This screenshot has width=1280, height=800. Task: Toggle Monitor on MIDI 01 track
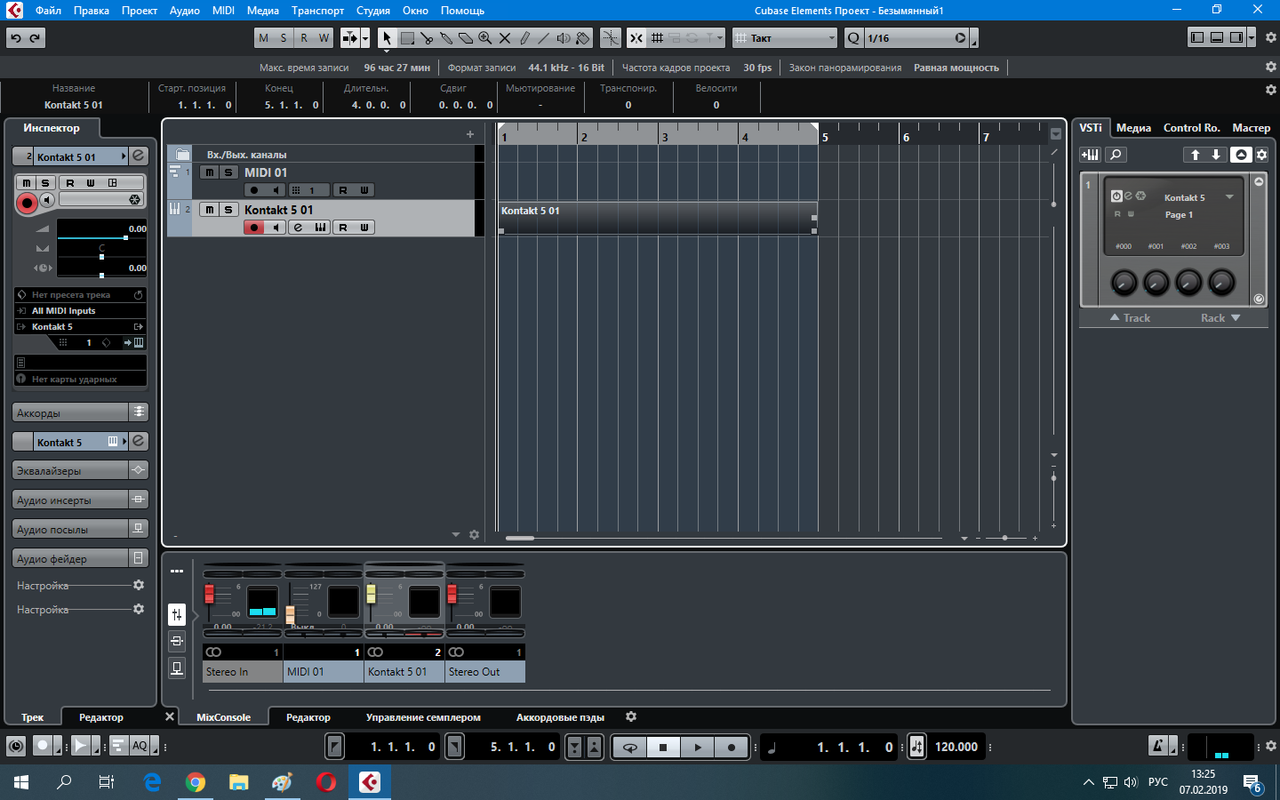pyautogui.click(x=276, y=190)
